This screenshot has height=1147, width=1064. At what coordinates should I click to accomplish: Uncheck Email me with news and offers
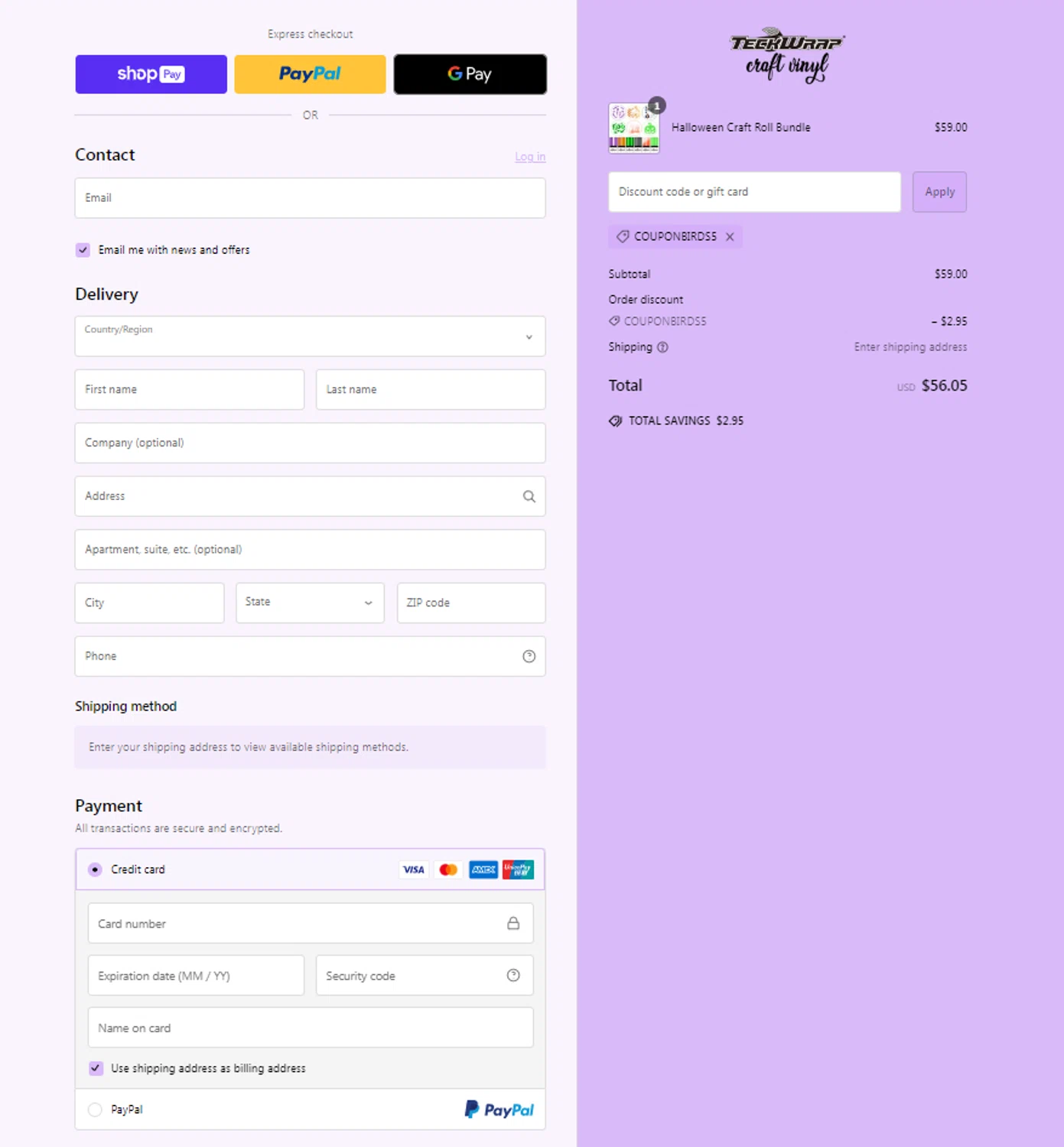click(83, 250)
